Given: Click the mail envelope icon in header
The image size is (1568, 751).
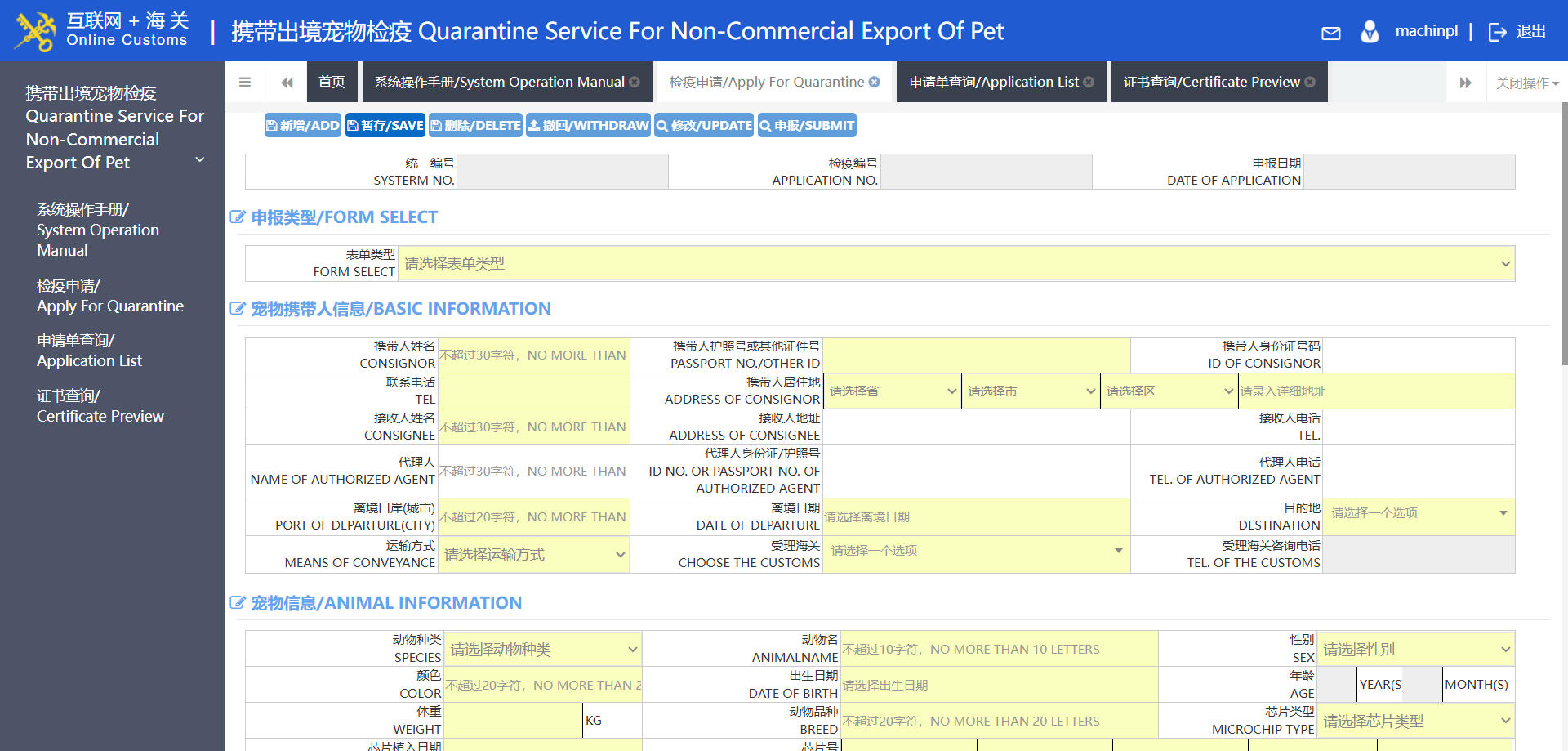Looking at the screenshot, I should [1330, 33].
